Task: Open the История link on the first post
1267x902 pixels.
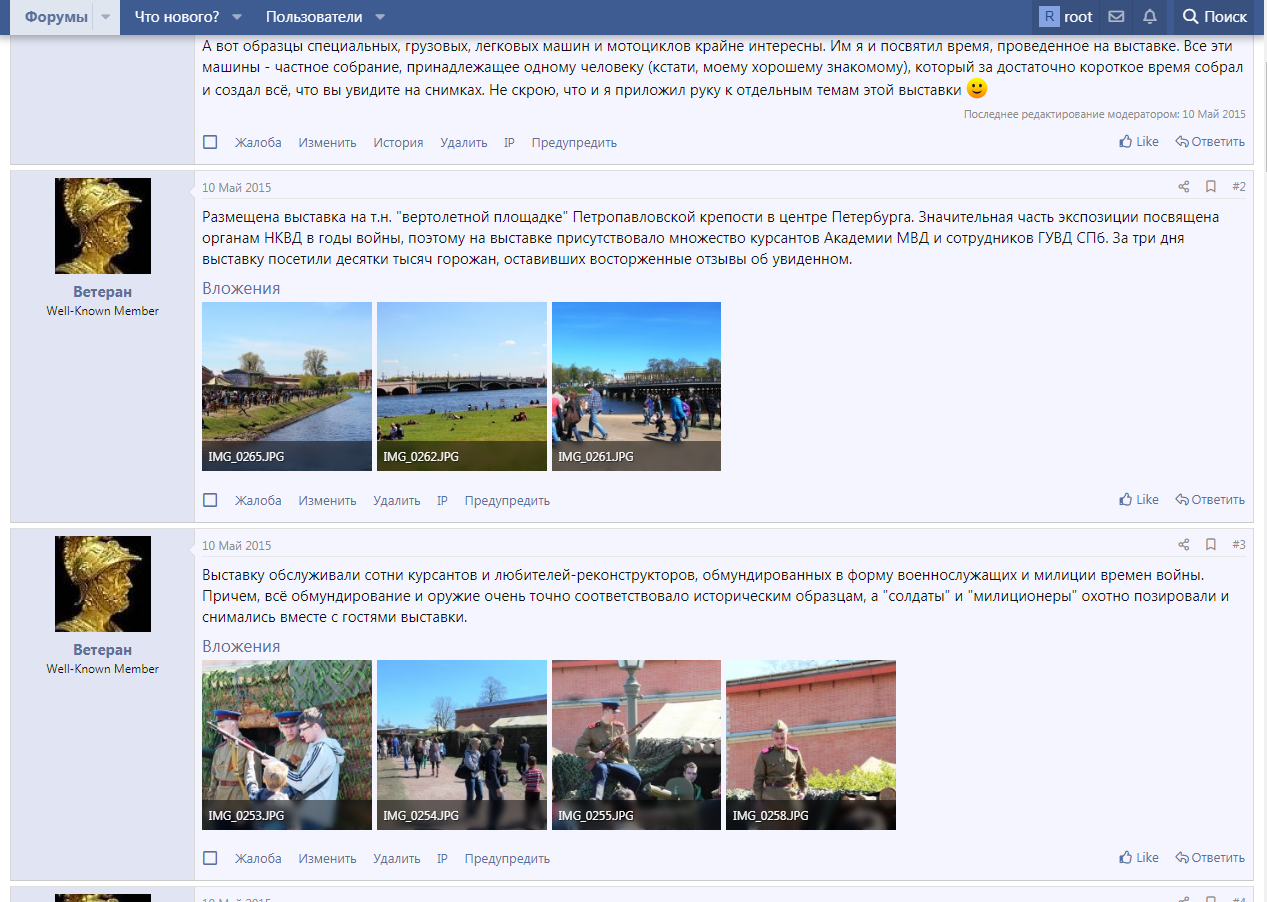Action: click(x=397, y=142)
